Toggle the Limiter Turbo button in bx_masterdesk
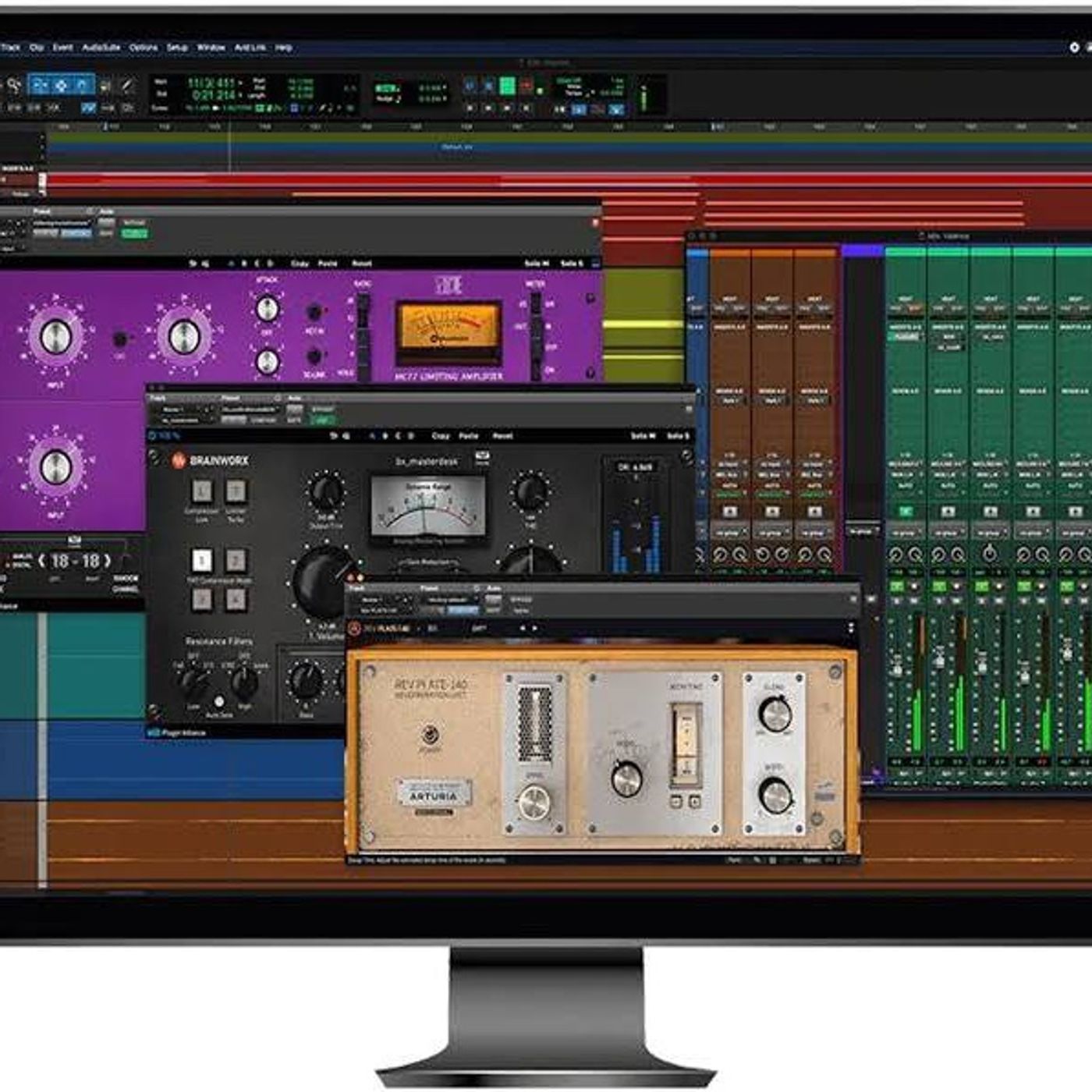 [236, 491]
